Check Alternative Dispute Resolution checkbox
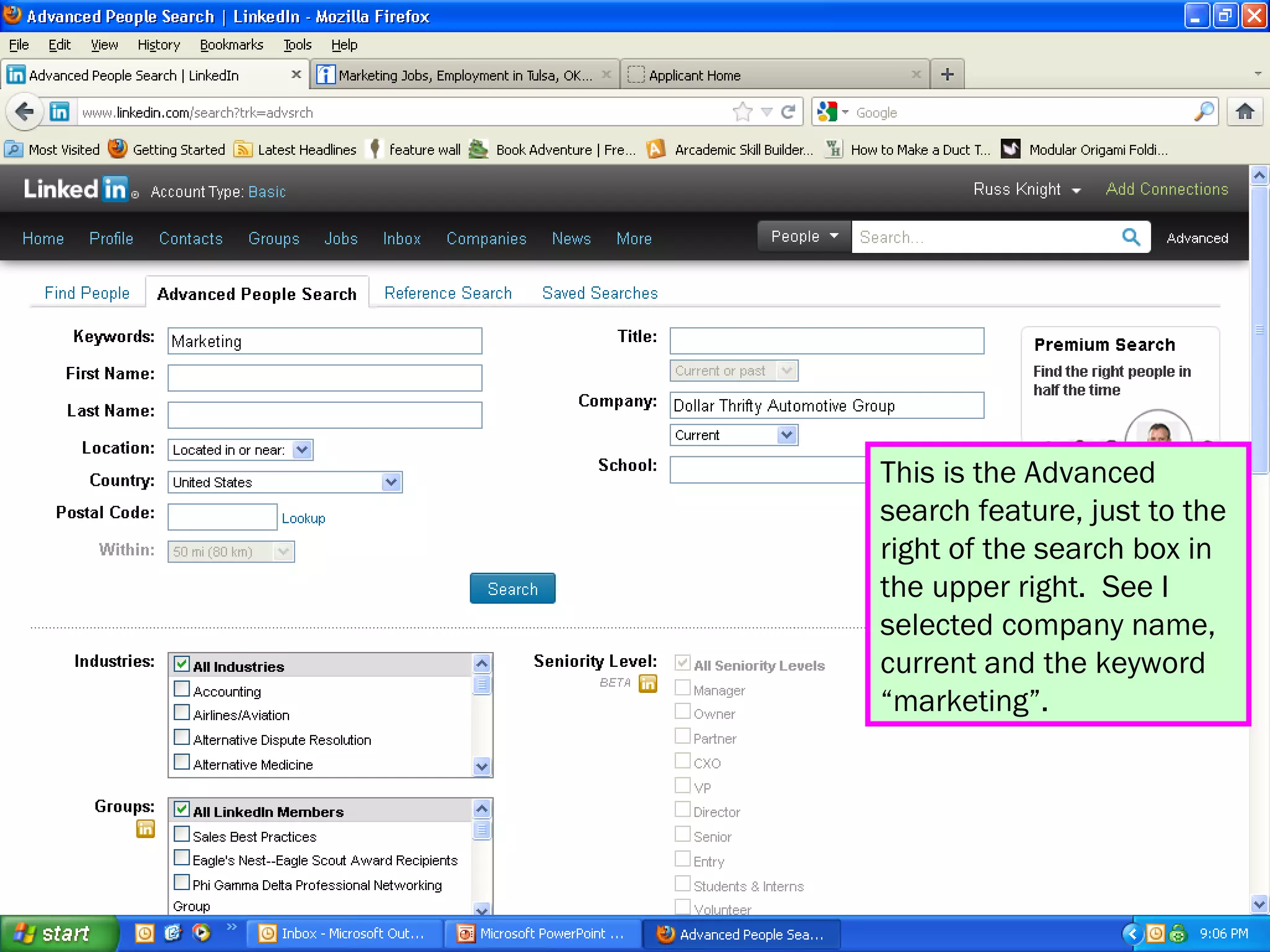Screen dimensions: 1270x952 click(x=182, y=738)
